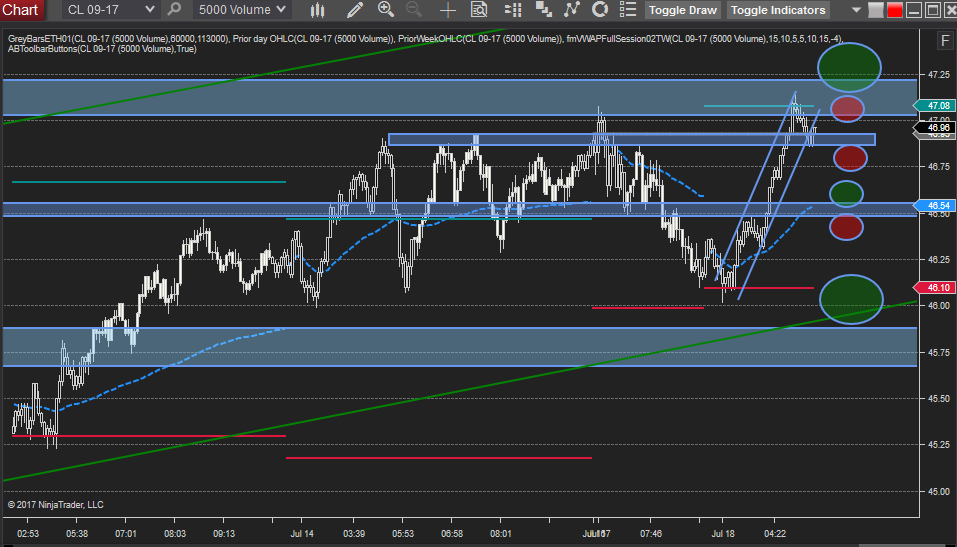Viewport: 957px width, 547px height.
Task: Open the chart properties list icon
Action: [628, 10]
